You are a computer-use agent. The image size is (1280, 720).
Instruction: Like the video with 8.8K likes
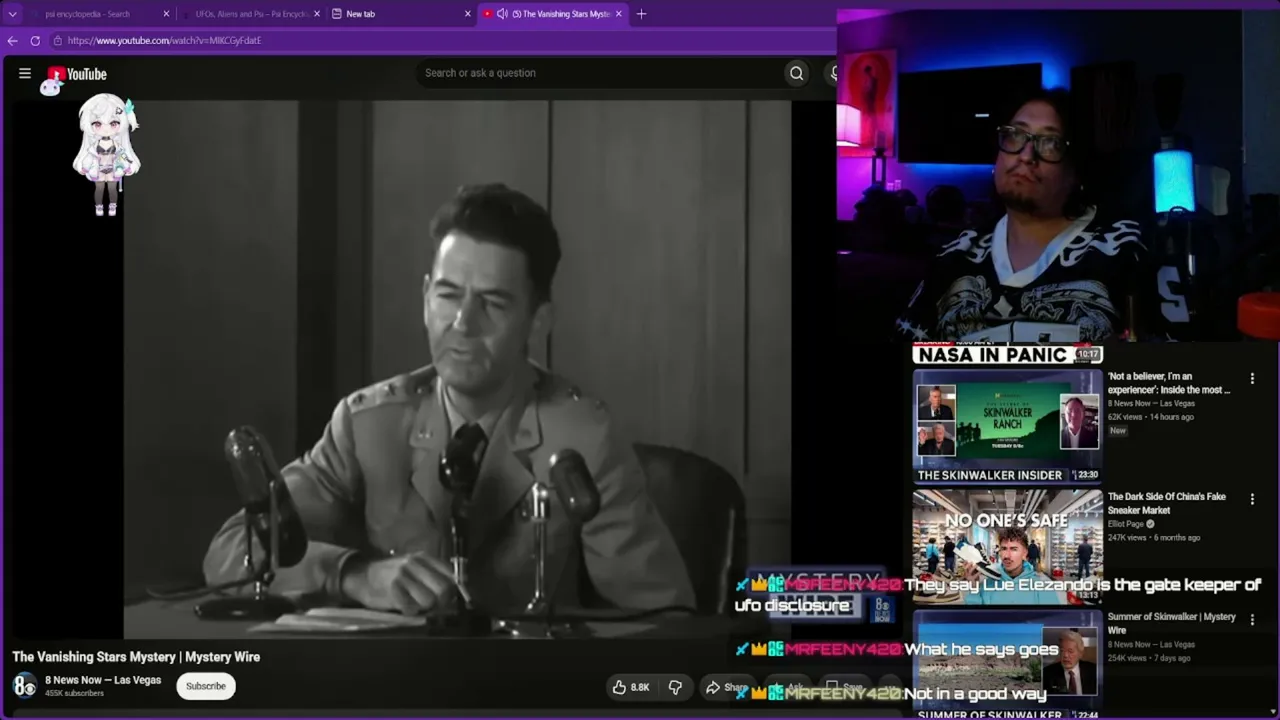click(631, 687)
